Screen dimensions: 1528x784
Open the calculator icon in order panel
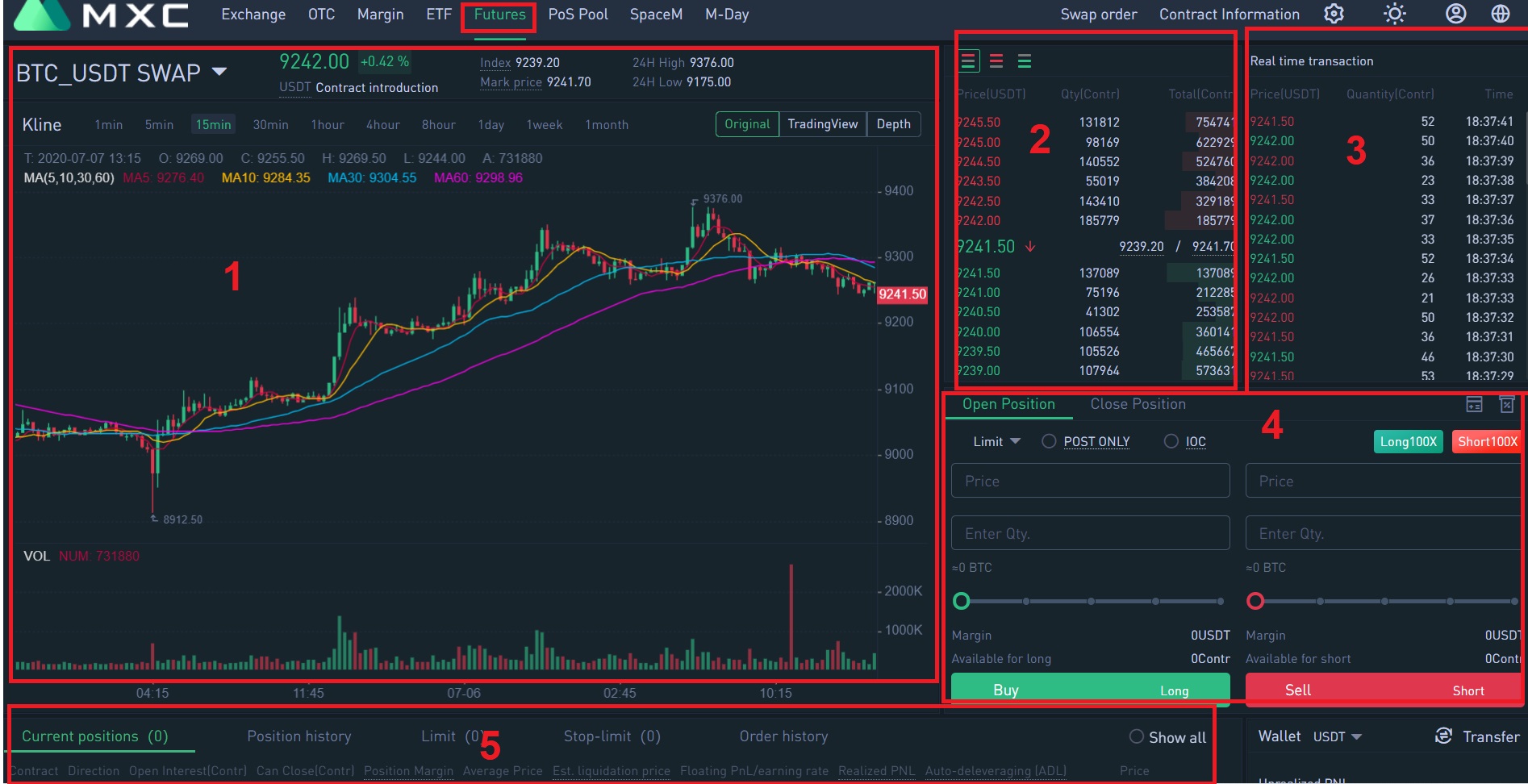point(1474,405)
